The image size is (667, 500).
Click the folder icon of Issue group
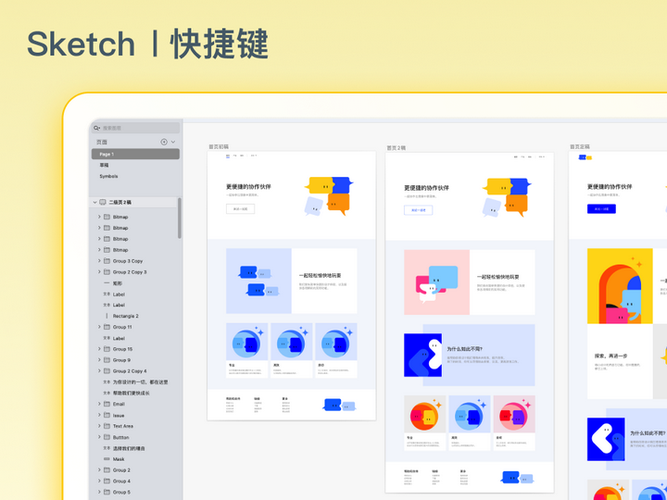coord(107,415)
